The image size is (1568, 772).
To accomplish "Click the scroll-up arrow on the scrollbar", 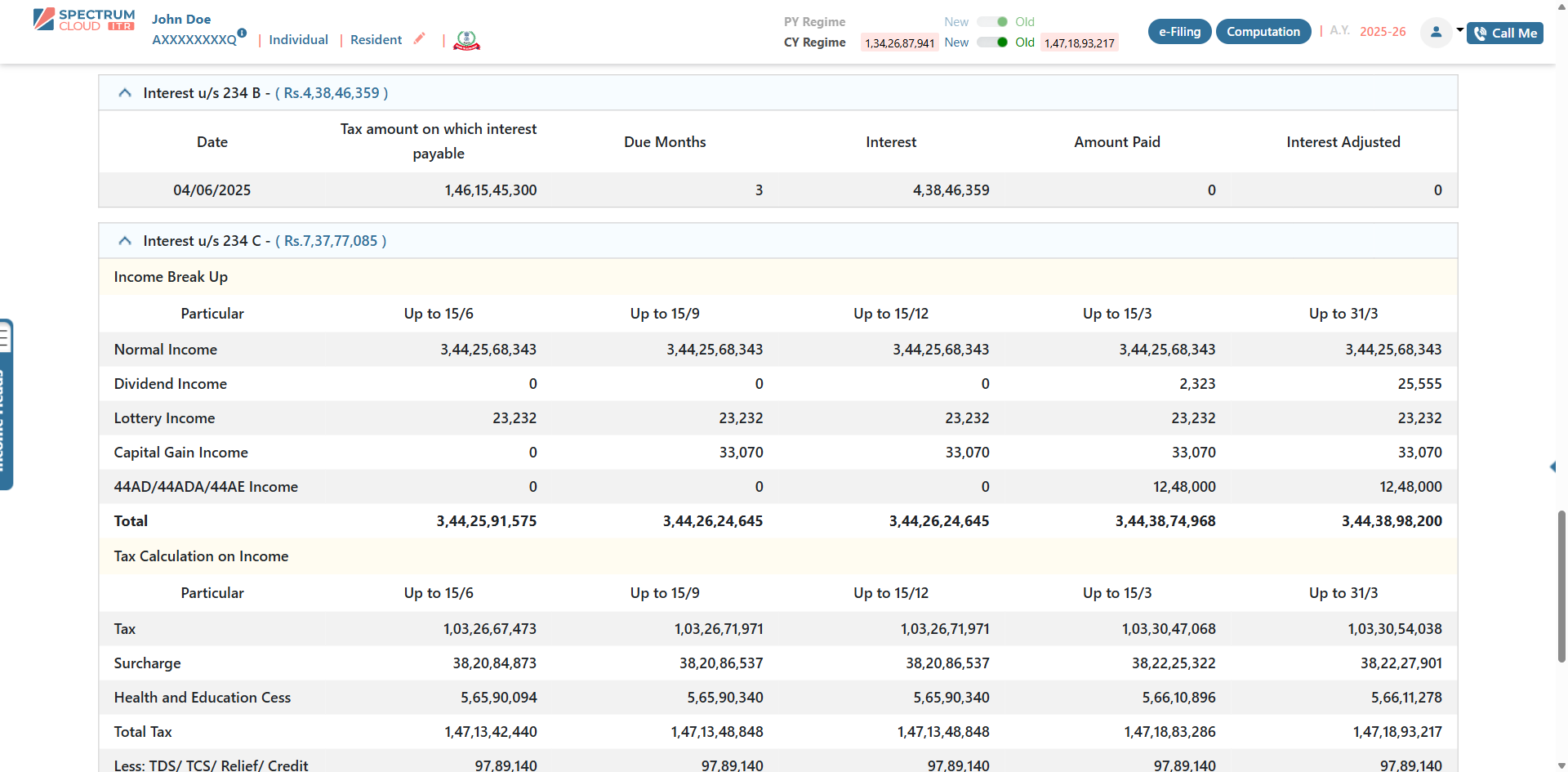I will click(1560, 8).
